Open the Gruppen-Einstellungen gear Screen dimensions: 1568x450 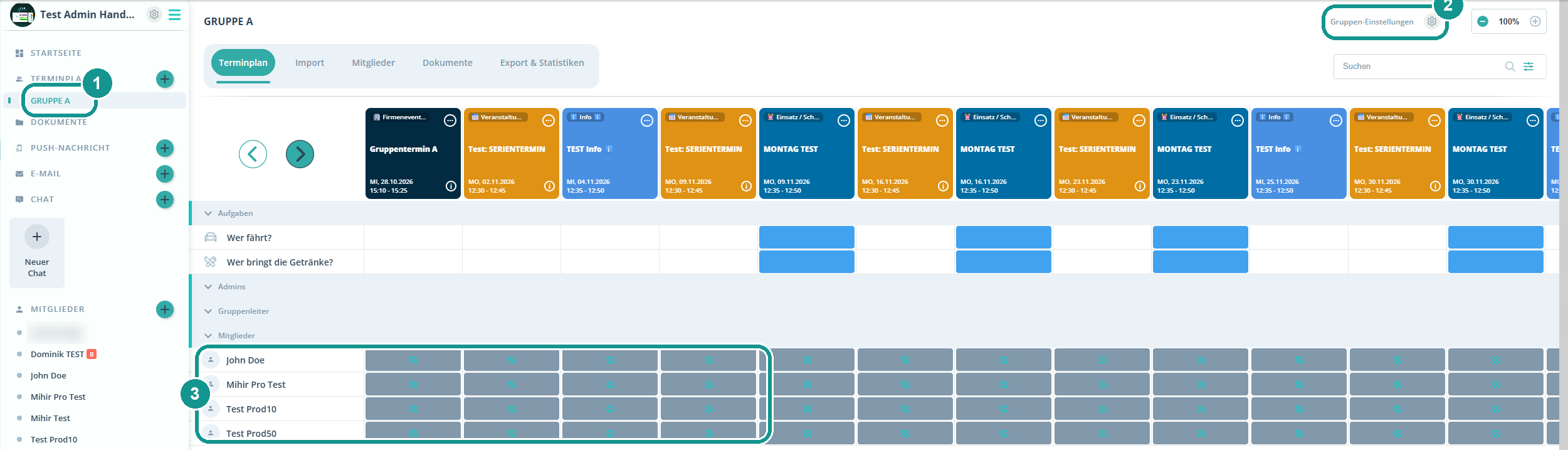click(x=1432, y=21)
